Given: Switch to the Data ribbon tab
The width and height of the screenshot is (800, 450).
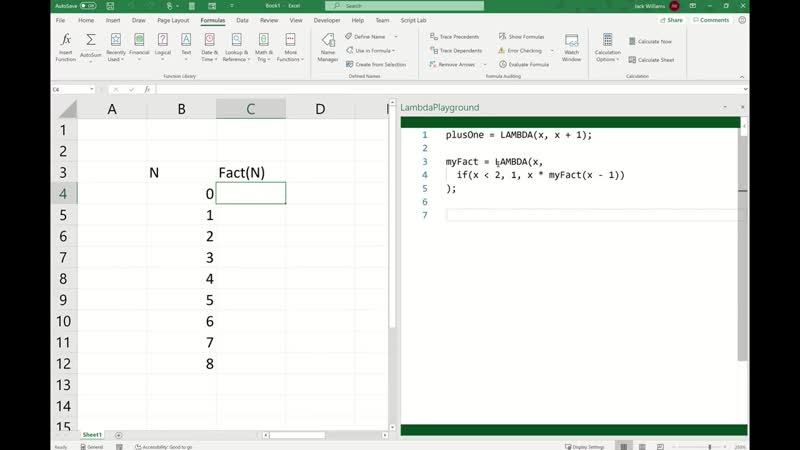Looking at the screenshot, I should pyautogui.click(x=242, y=20).
